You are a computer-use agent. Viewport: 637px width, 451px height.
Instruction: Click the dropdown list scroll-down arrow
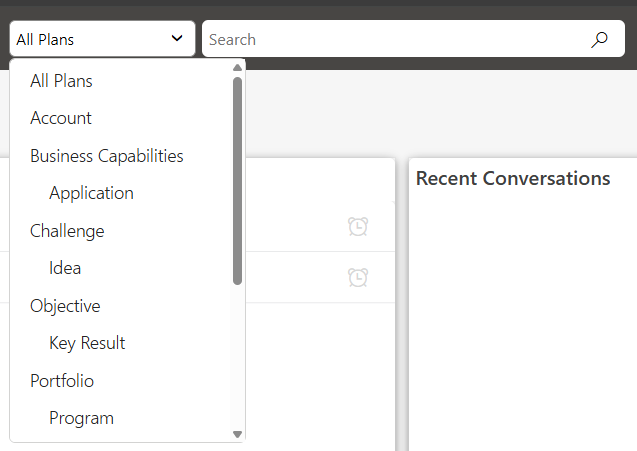tap(238, 434)
